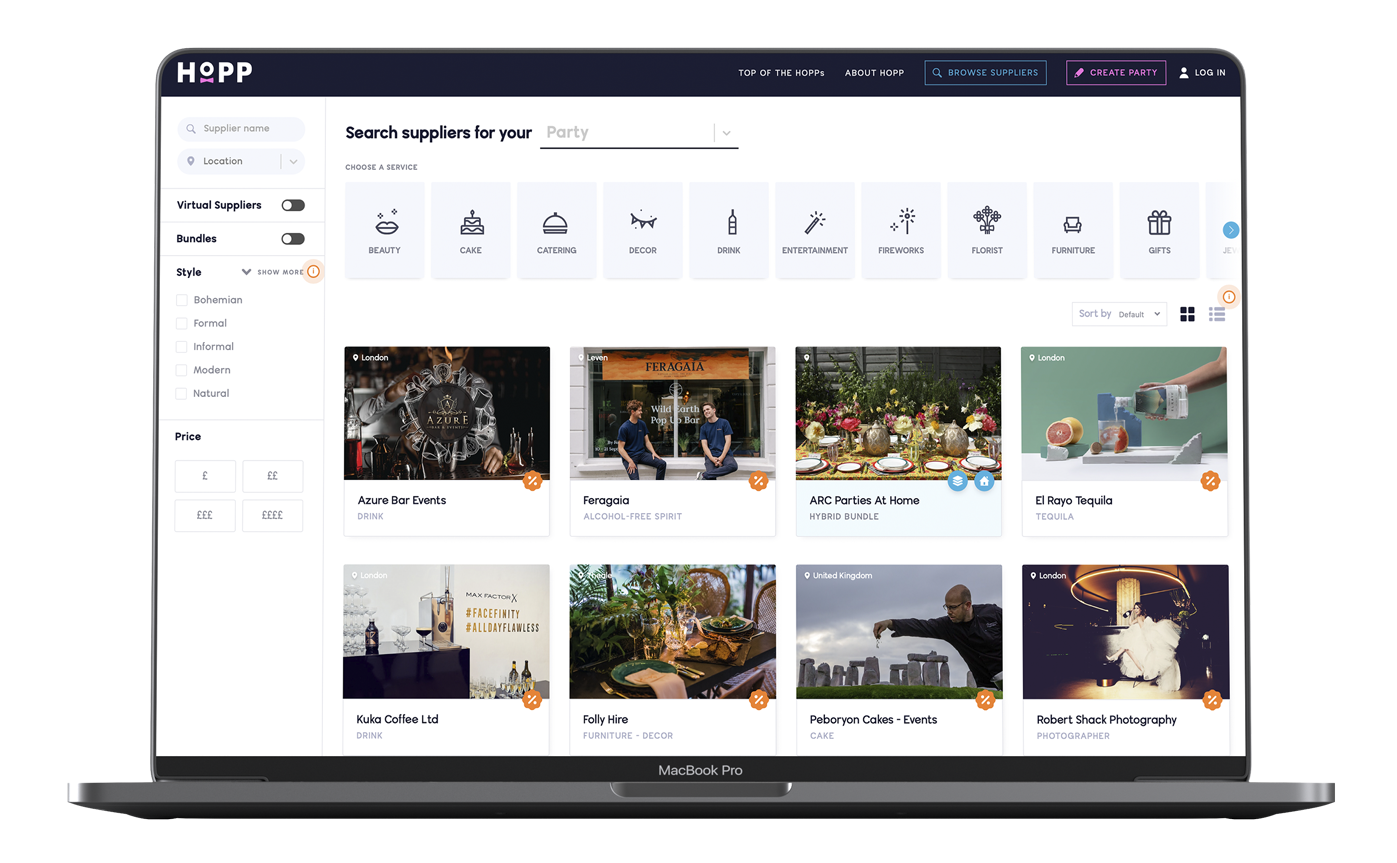This screenshot has height=863, width=1397.
Task: Open the Kuka Coffee Ltd card image
Action: pos(446,632)
